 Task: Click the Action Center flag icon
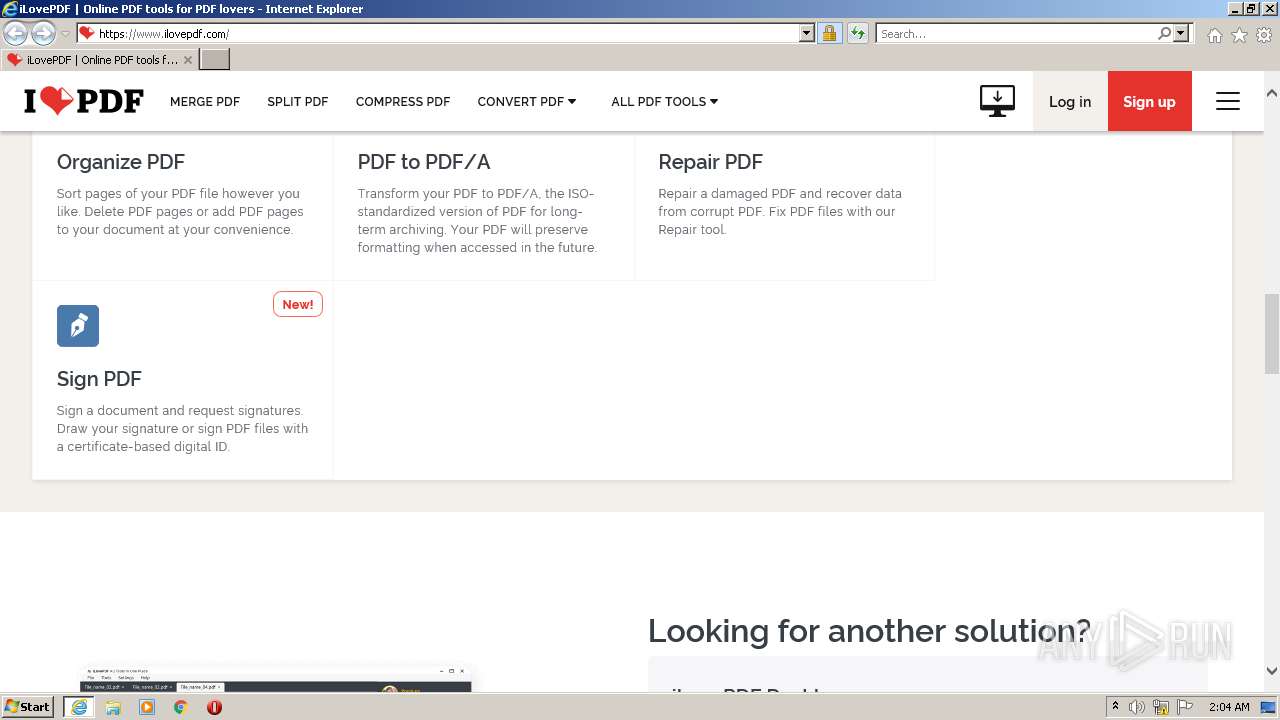1185,707
